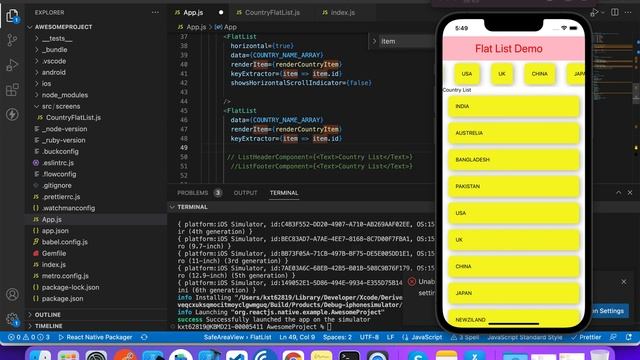Screen dimensions: 640x360
Task: Click the Run Code play icon
Action: [x=596, y=12]
